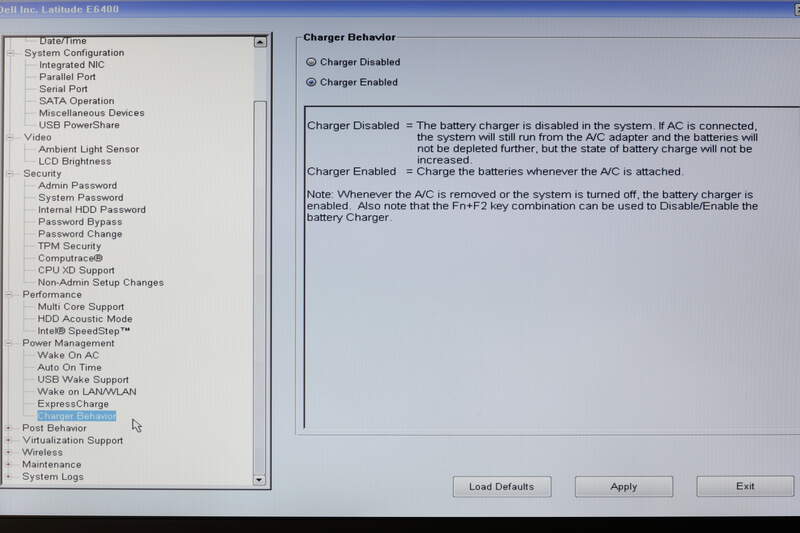
Task: Collapse the Video tree node
Action: coord(11,137)
